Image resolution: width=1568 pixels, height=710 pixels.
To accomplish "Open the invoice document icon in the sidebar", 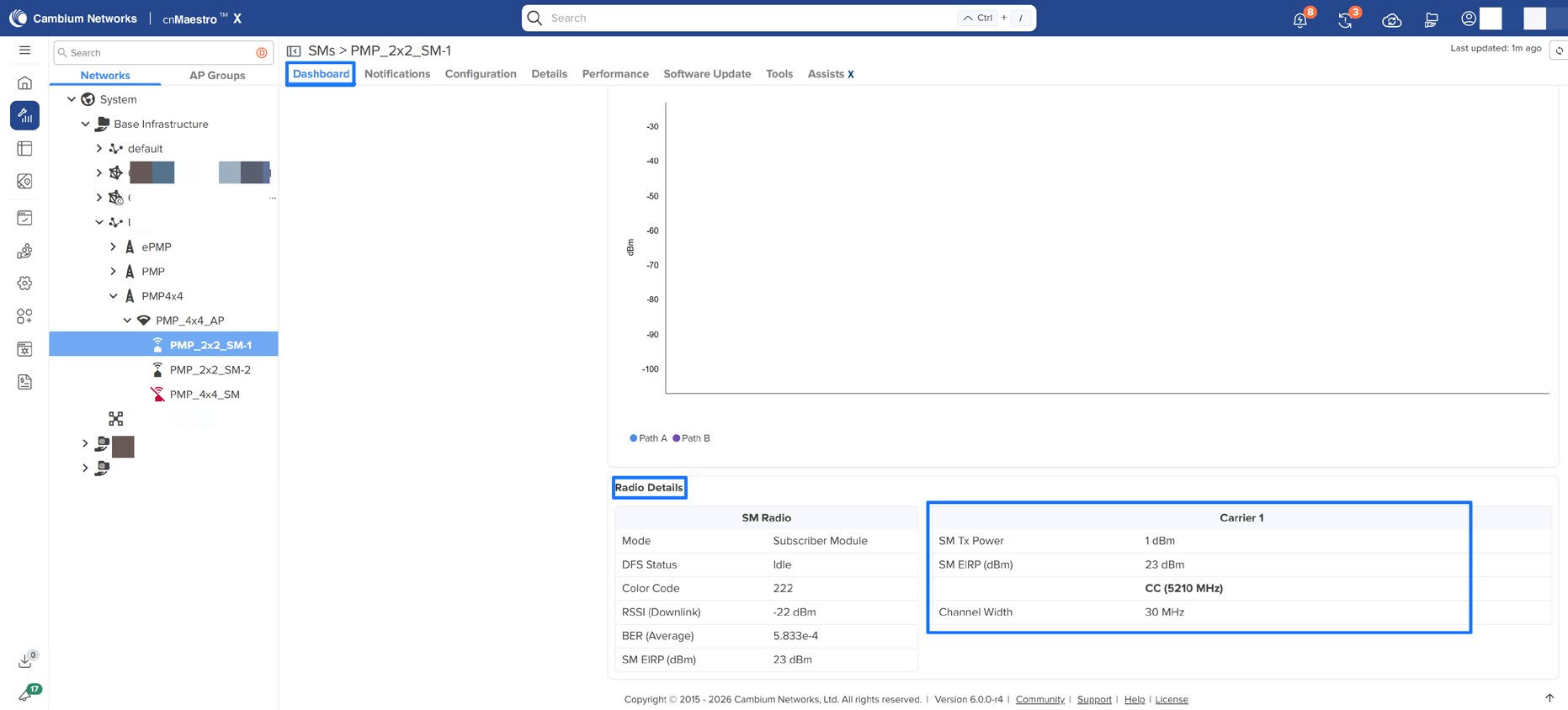I will click(x=24, y=382).
